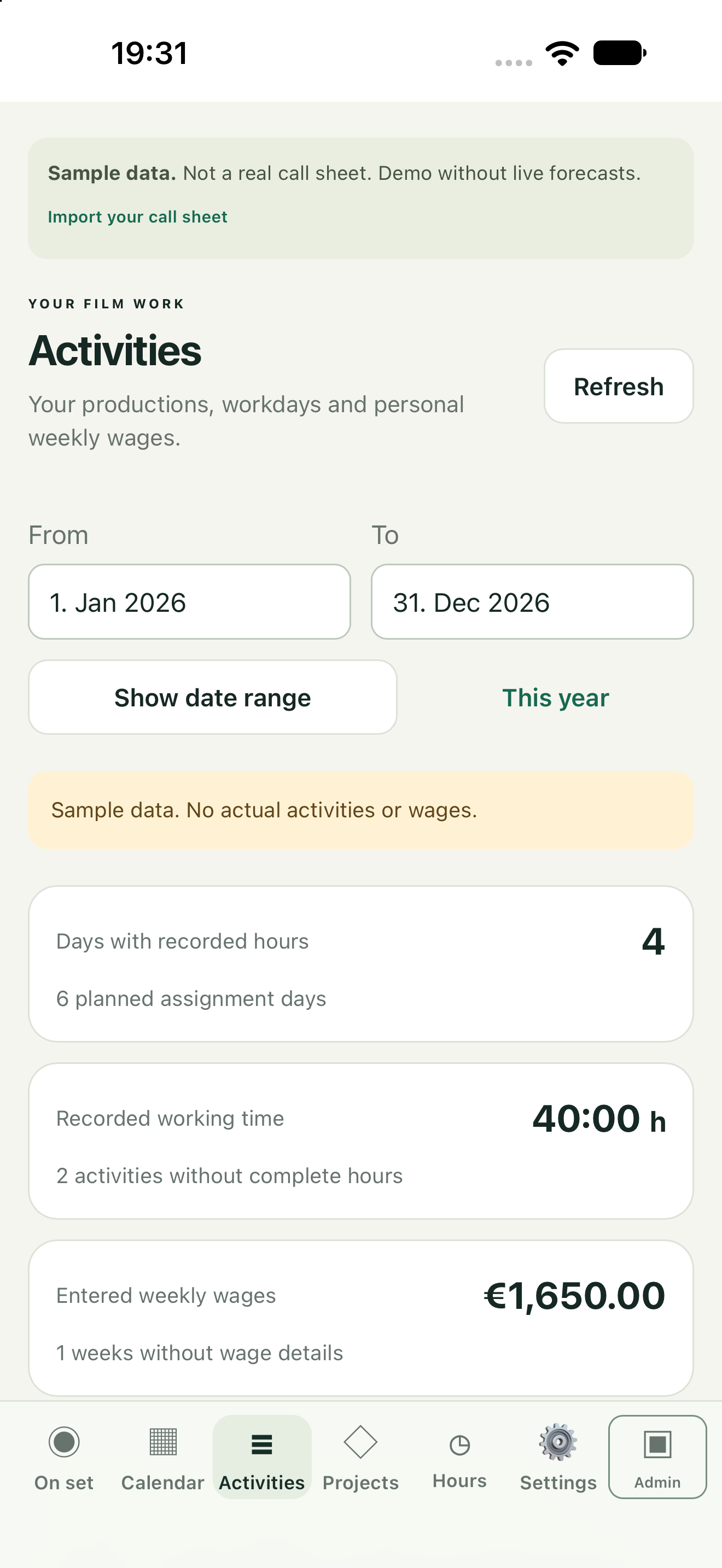Screen dimensions: 722x1568
Task: Open Entered weekly wages card
Action: pyautogui.click(x=361, y=1318)
